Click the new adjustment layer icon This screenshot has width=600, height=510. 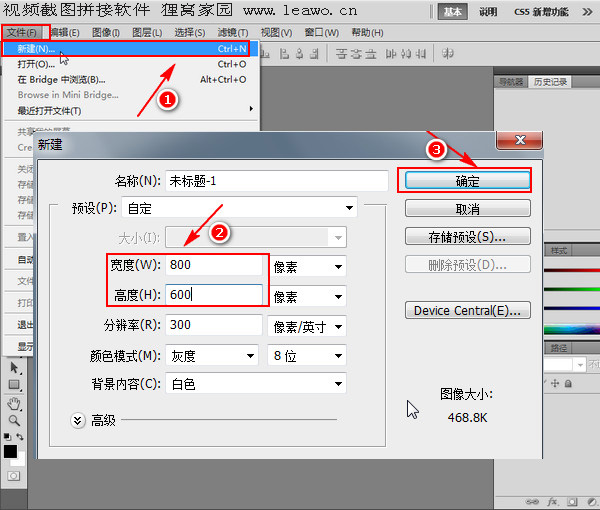(x=592, y=502)
